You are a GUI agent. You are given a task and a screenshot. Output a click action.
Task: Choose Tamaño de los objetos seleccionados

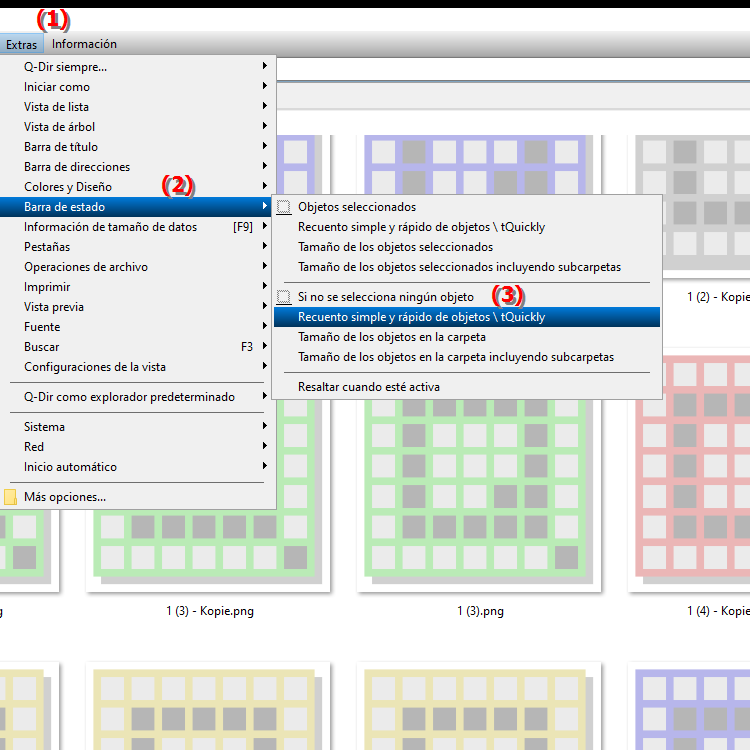click(467, 247)
